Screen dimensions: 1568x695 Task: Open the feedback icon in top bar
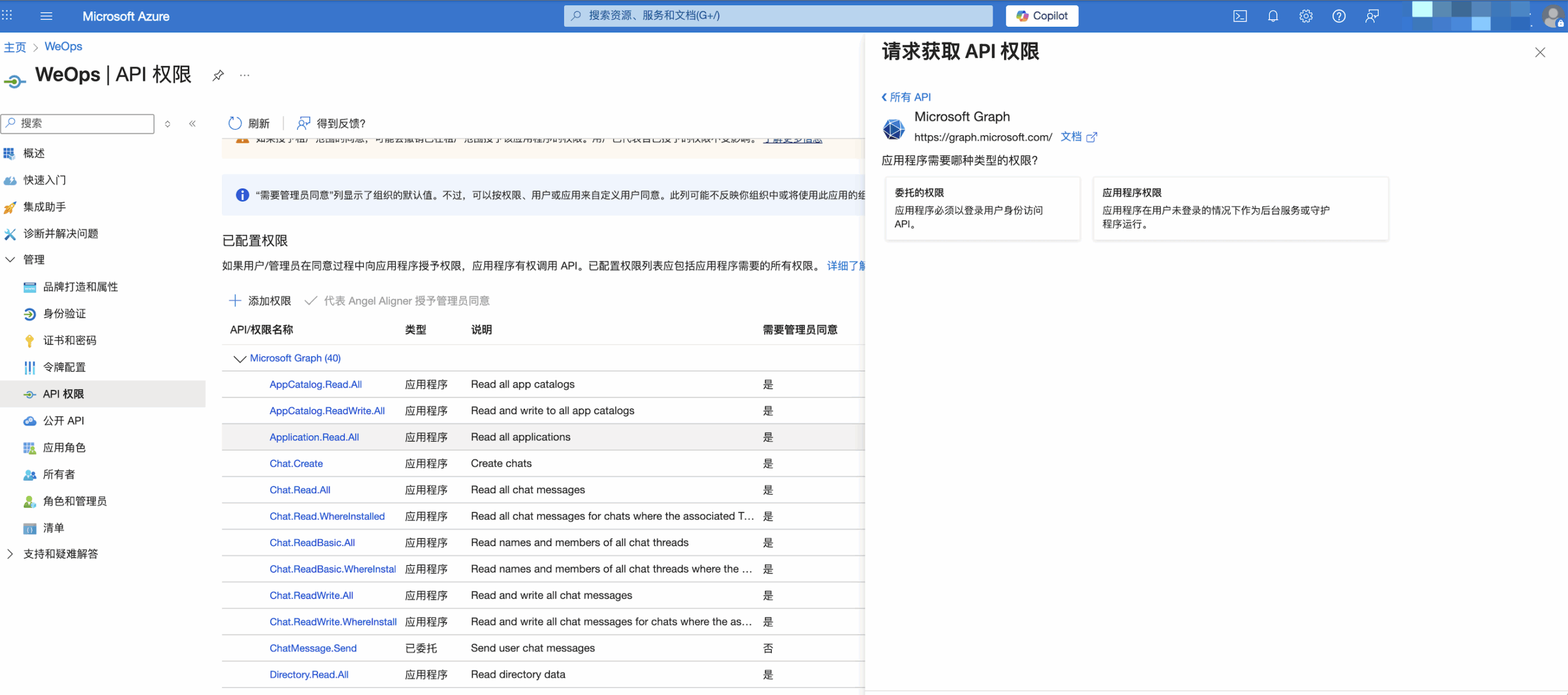click(1372, 16)
